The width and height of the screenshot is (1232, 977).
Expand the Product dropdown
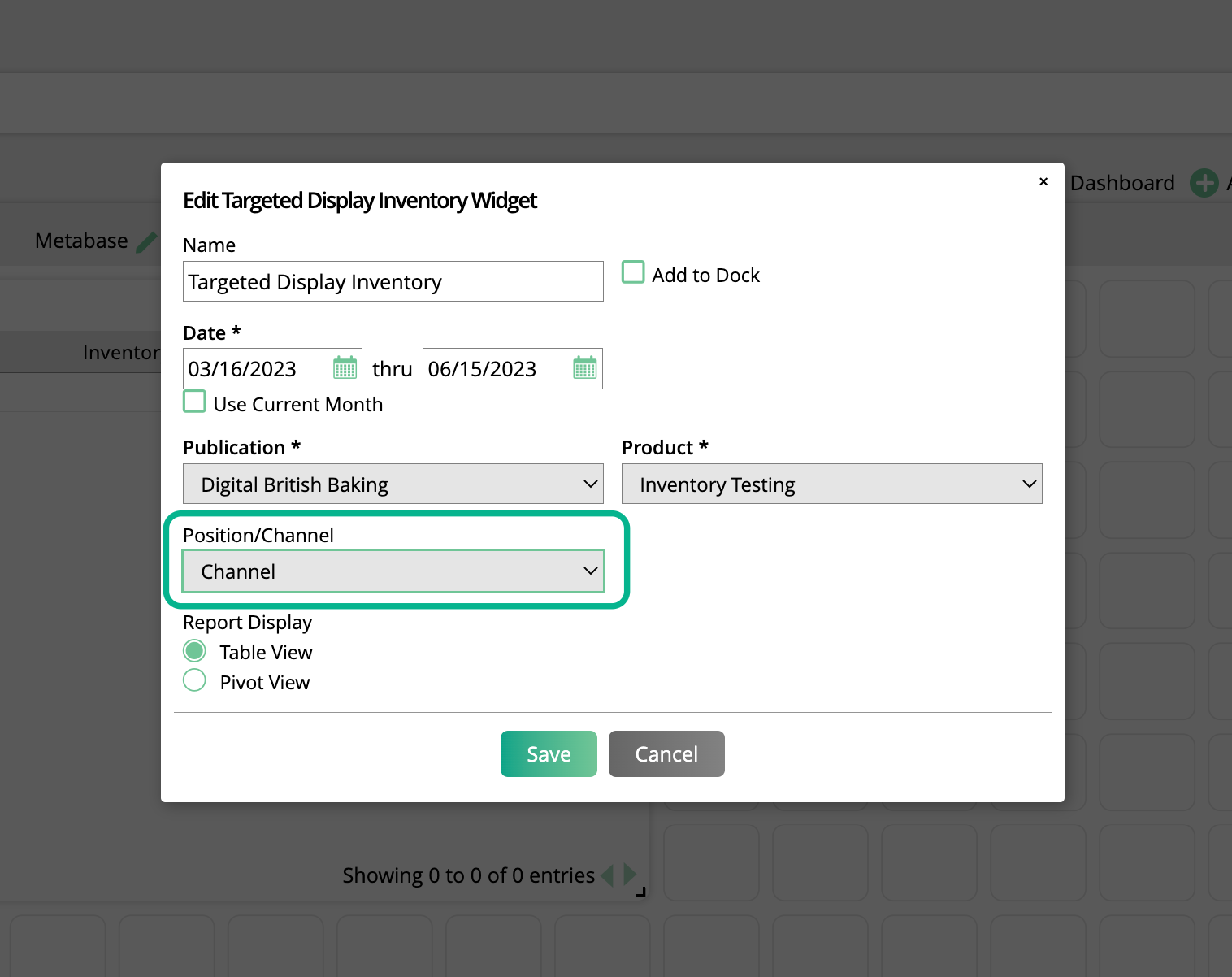pyautogui.click(x=831, y=484)
